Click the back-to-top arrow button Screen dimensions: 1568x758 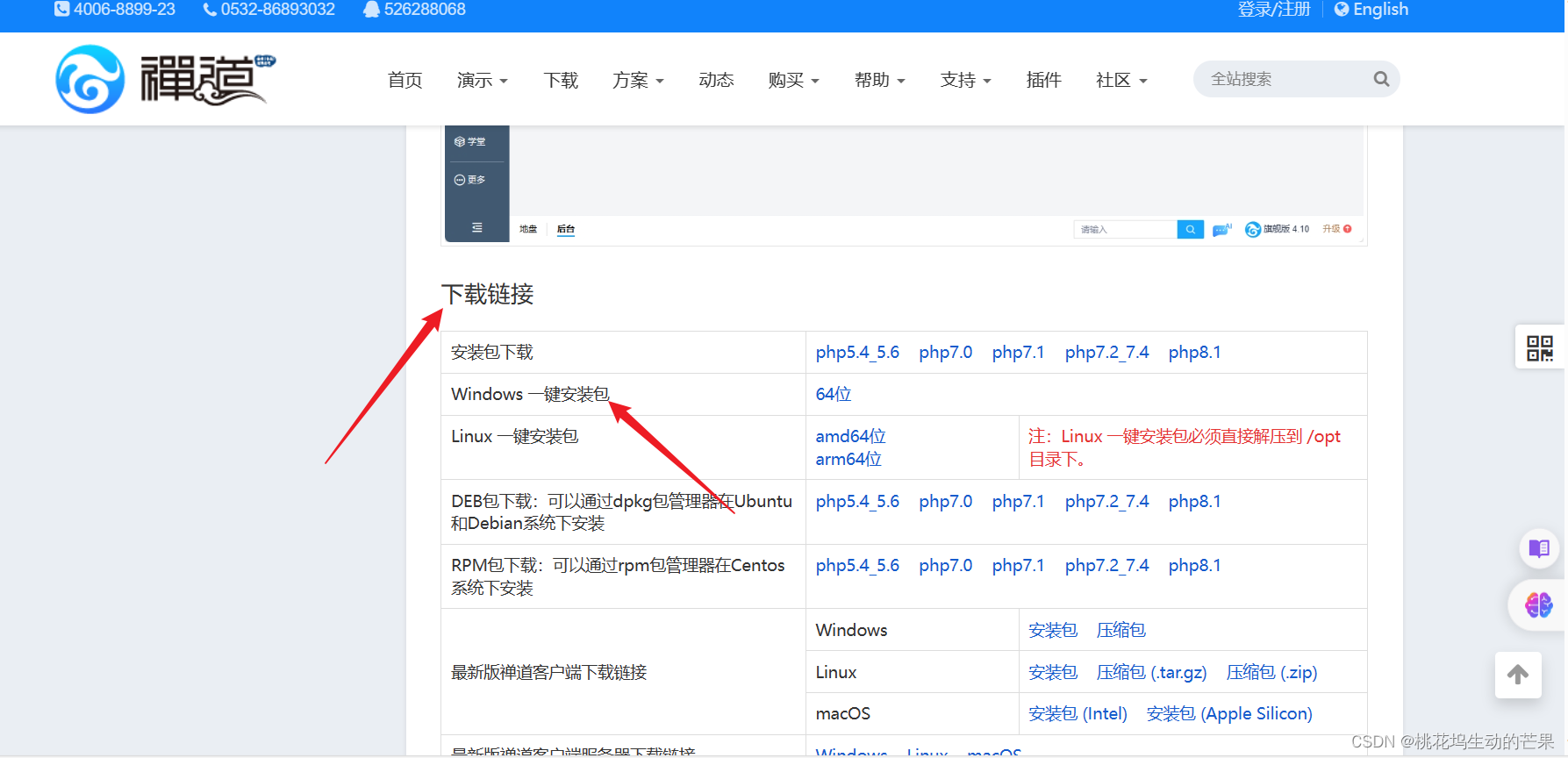1518,674
